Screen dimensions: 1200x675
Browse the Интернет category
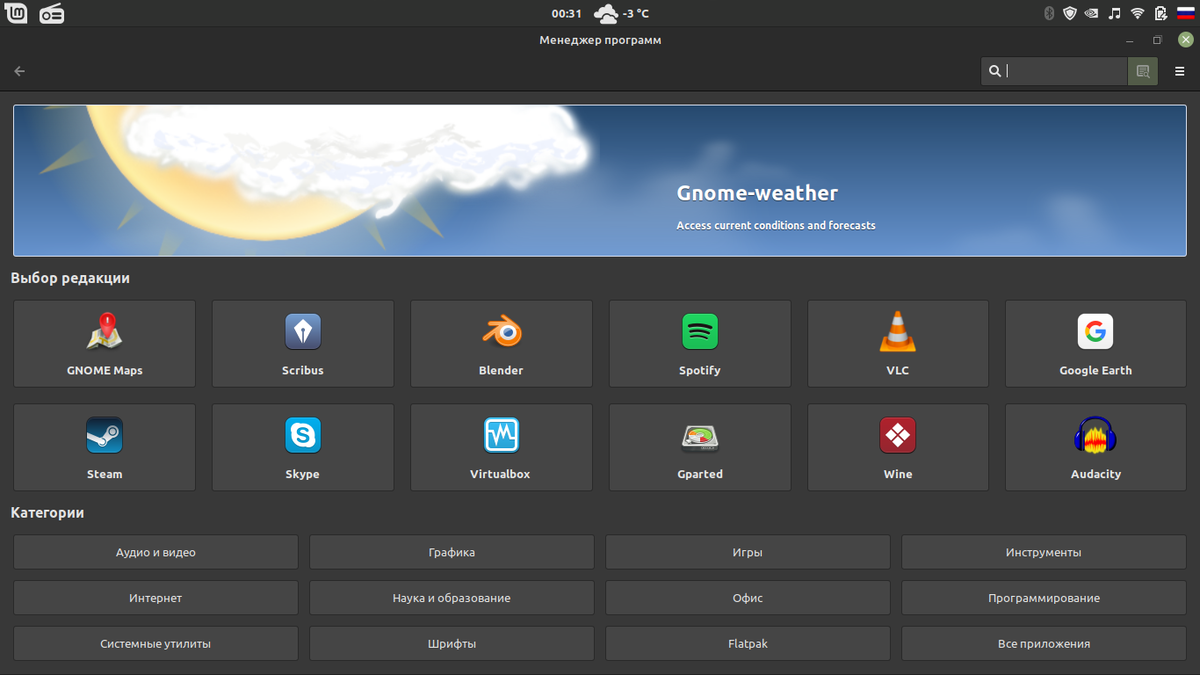click(x=155, y=598)
